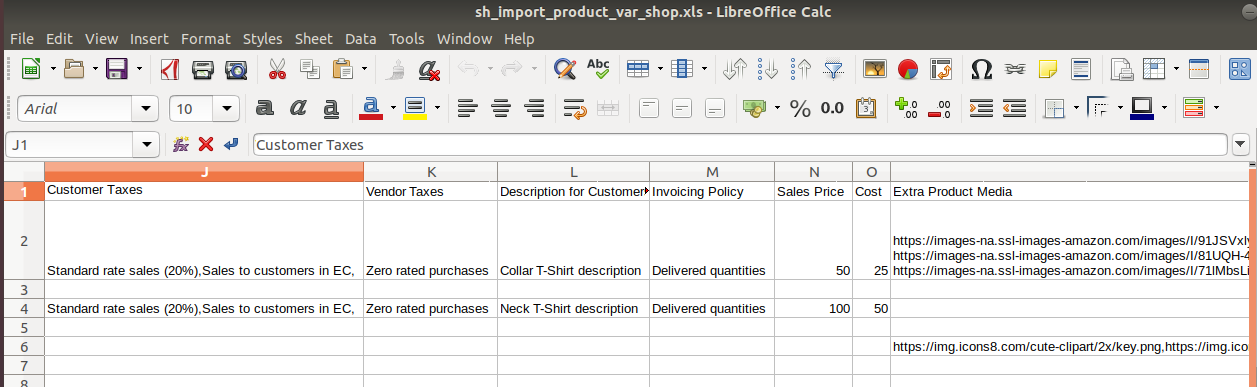The image size is (1257, 387).
Task: Open the Data menu
Action: [x=360, y=39]
